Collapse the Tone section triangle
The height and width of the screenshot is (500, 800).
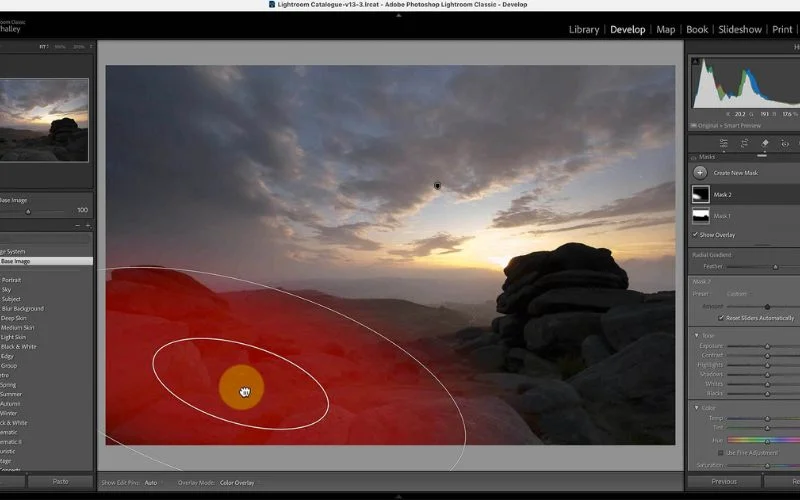[x=696, y=335]
